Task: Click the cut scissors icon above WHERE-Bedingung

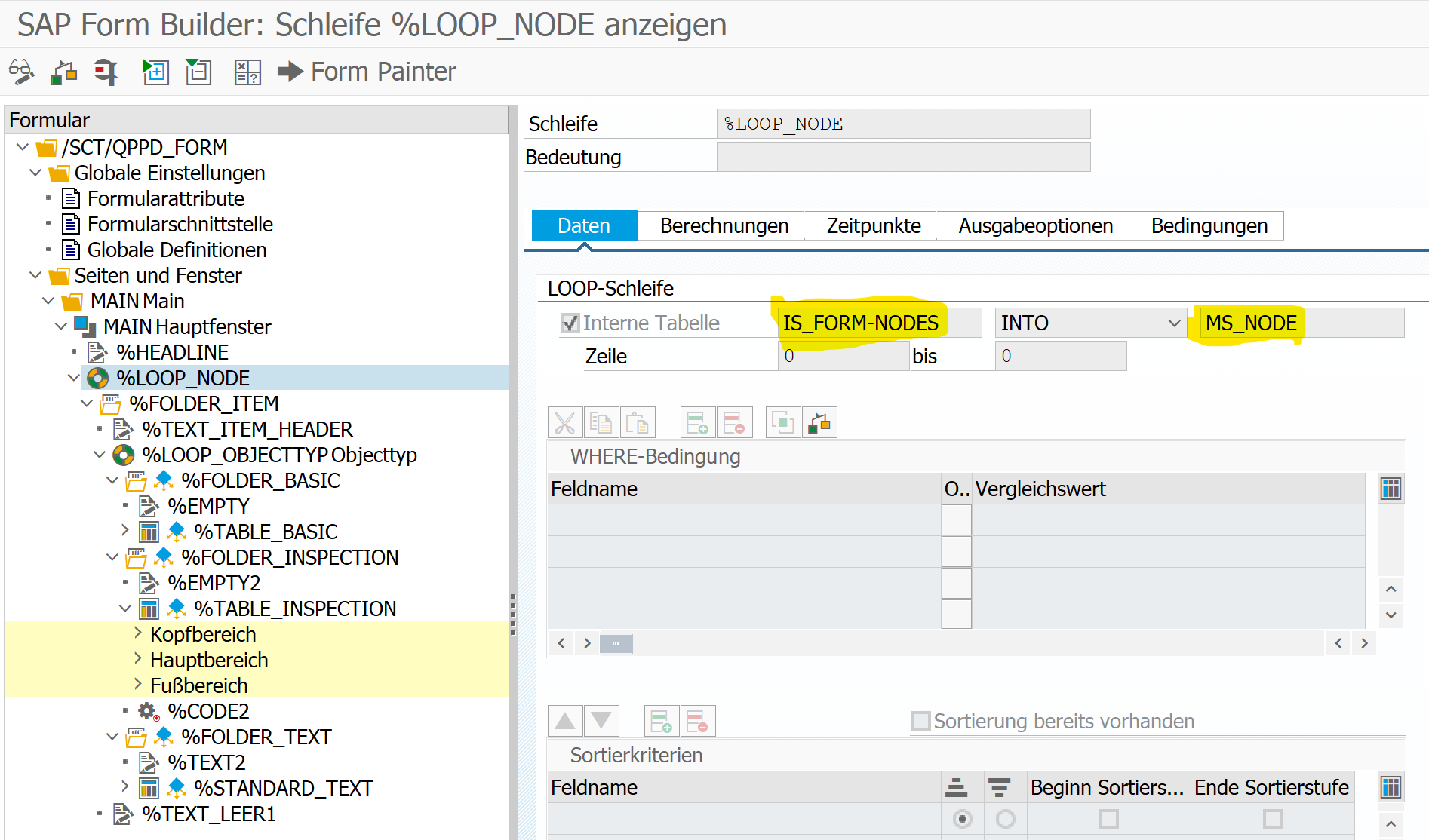Action: pyautogui.click(x=564, y=423)
